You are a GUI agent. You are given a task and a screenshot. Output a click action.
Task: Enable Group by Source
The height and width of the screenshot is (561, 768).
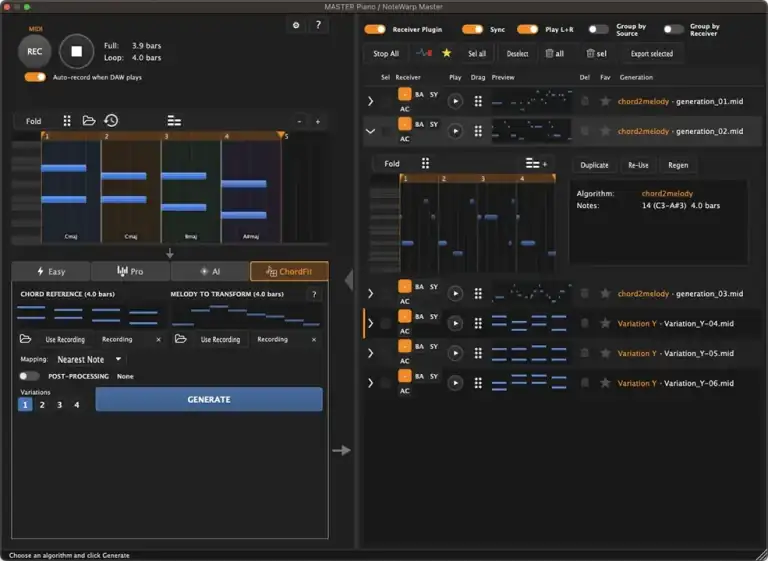click(598, 29)
